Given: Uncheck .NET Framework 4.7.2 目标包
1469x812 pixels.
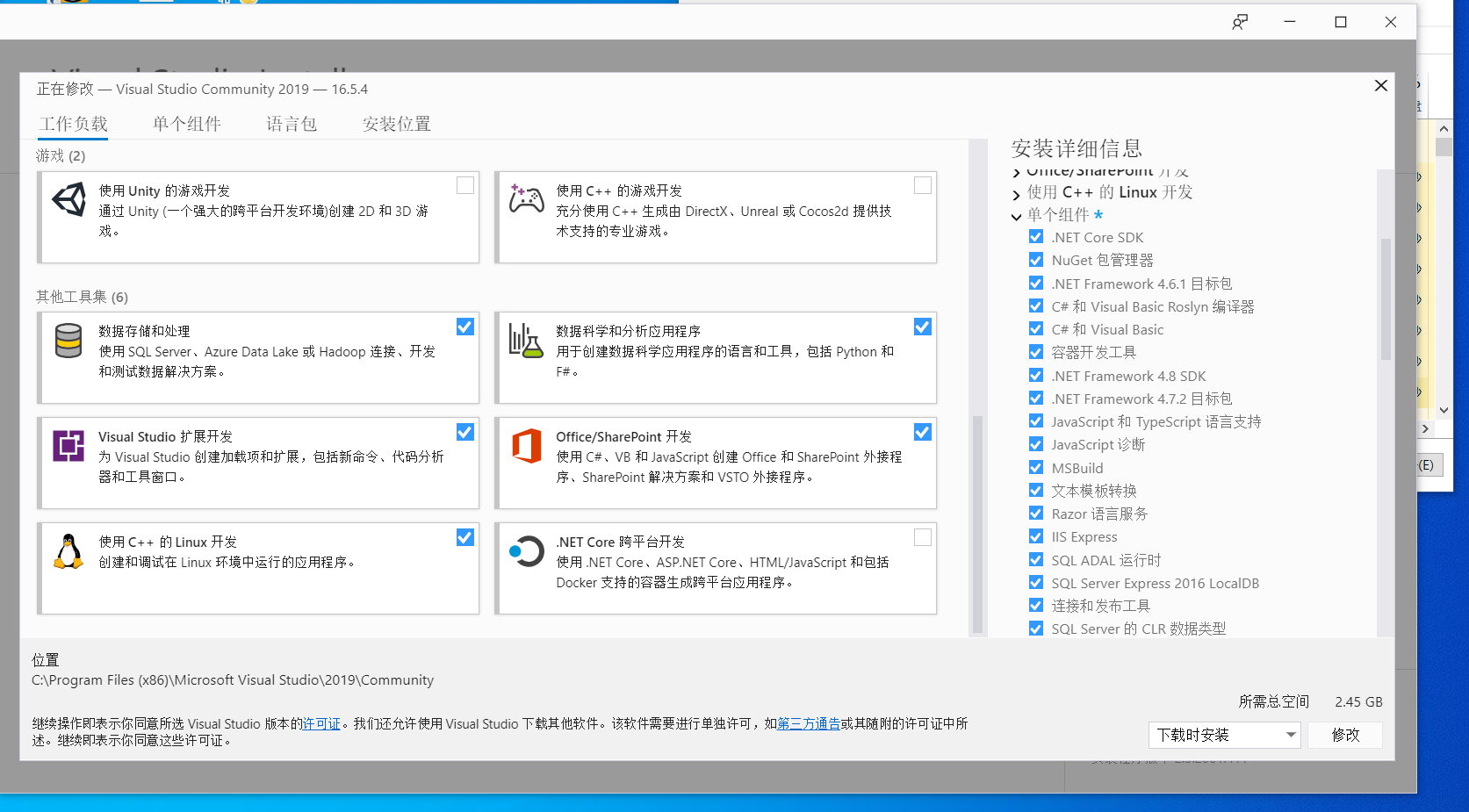Looking at the screenshot, I should [1036, 398].
